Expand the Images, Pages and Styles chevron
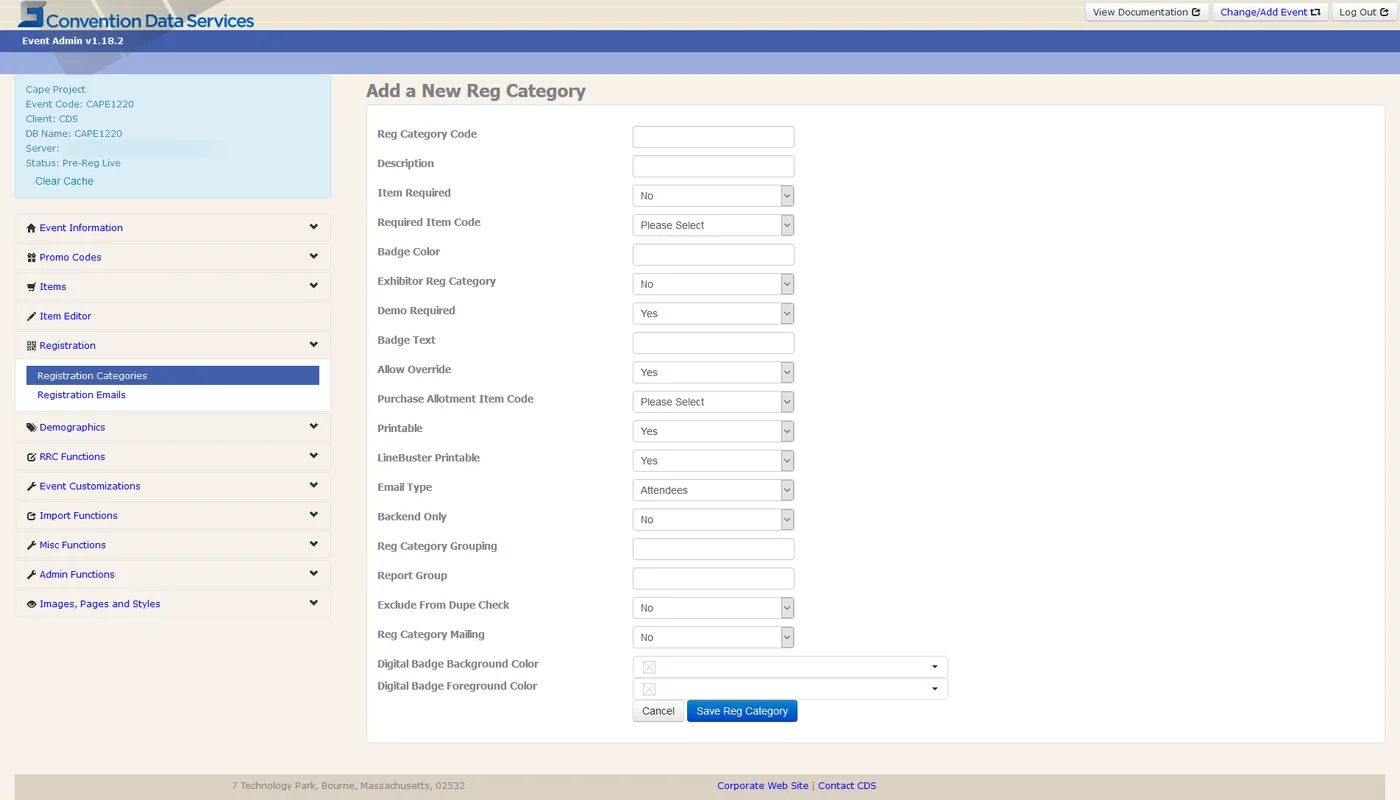Viewport: 1400px width, 800px height. (314, 603)
